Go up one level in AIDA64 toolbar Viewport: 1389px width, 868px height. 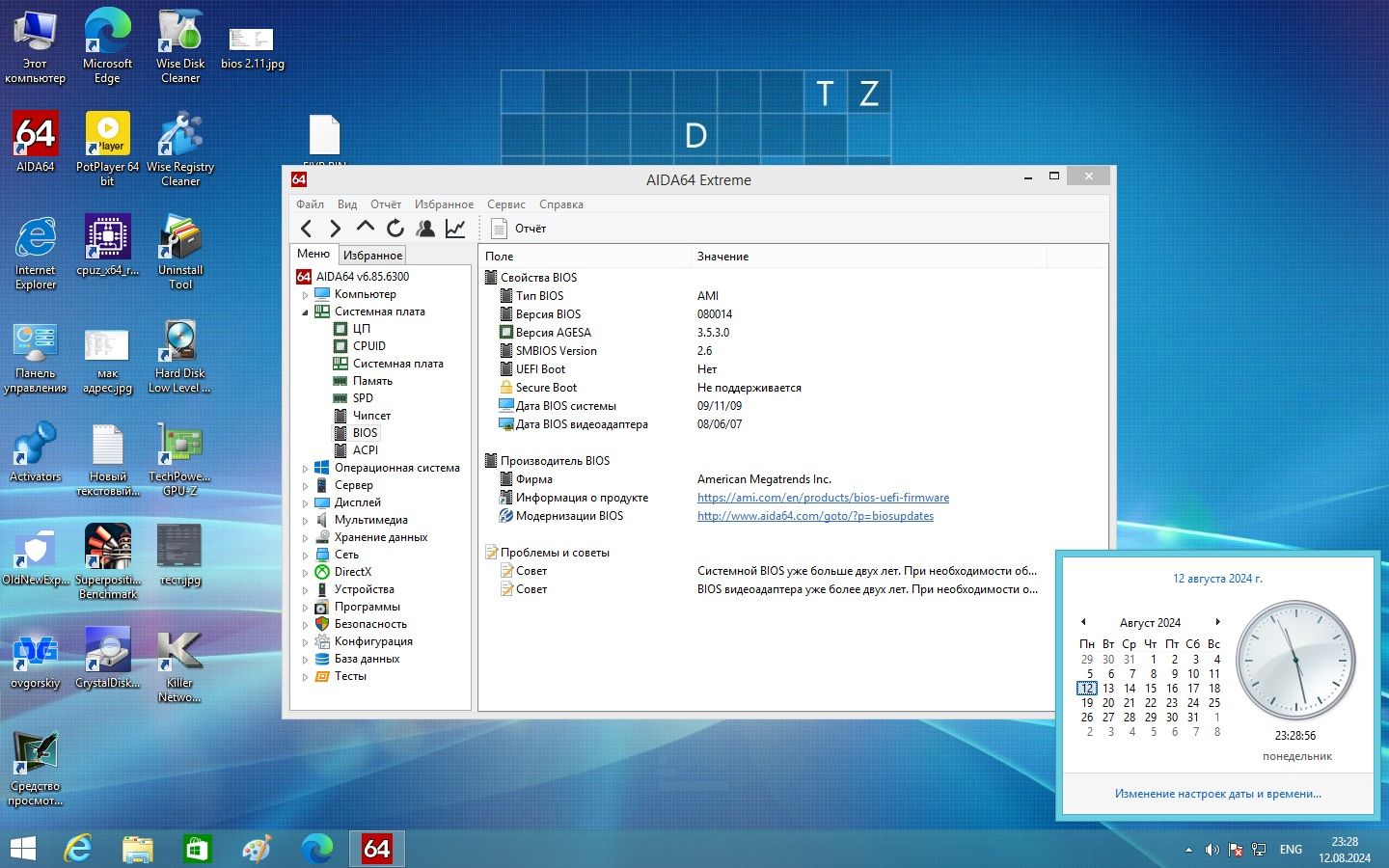(x=365, y=228)
